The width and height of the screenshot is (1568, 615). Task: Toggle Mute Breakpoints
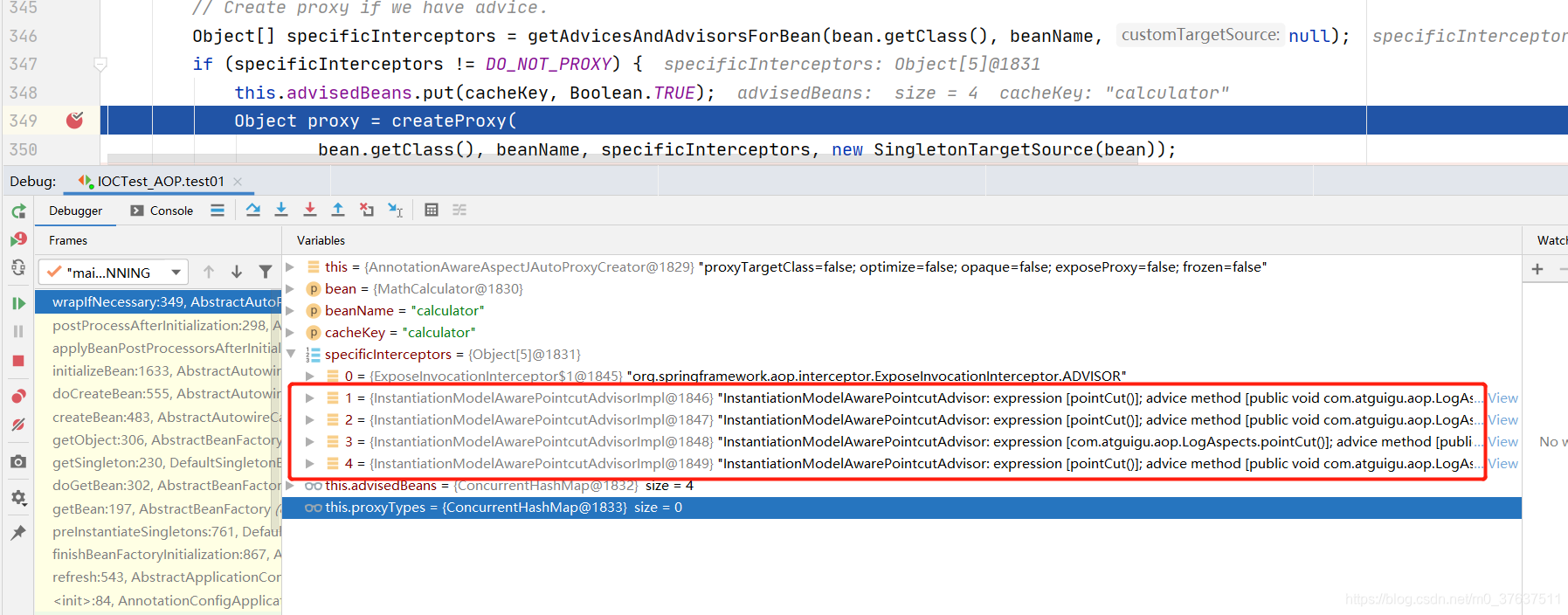click(18, 425)
